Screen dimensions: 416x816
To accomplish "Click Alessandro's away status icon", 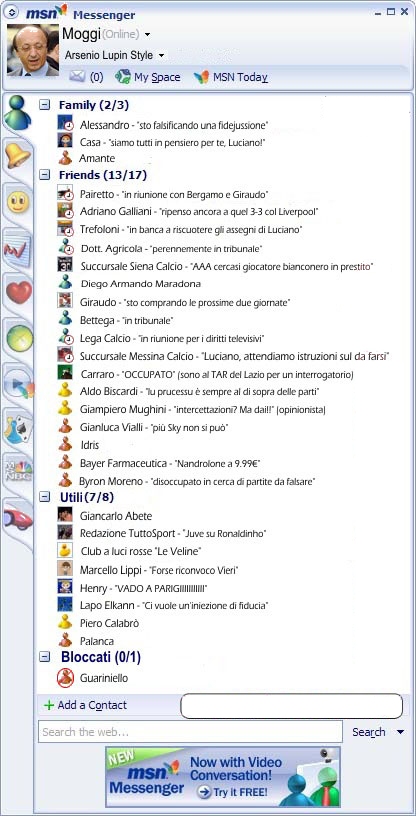I will tap(65, 124).
